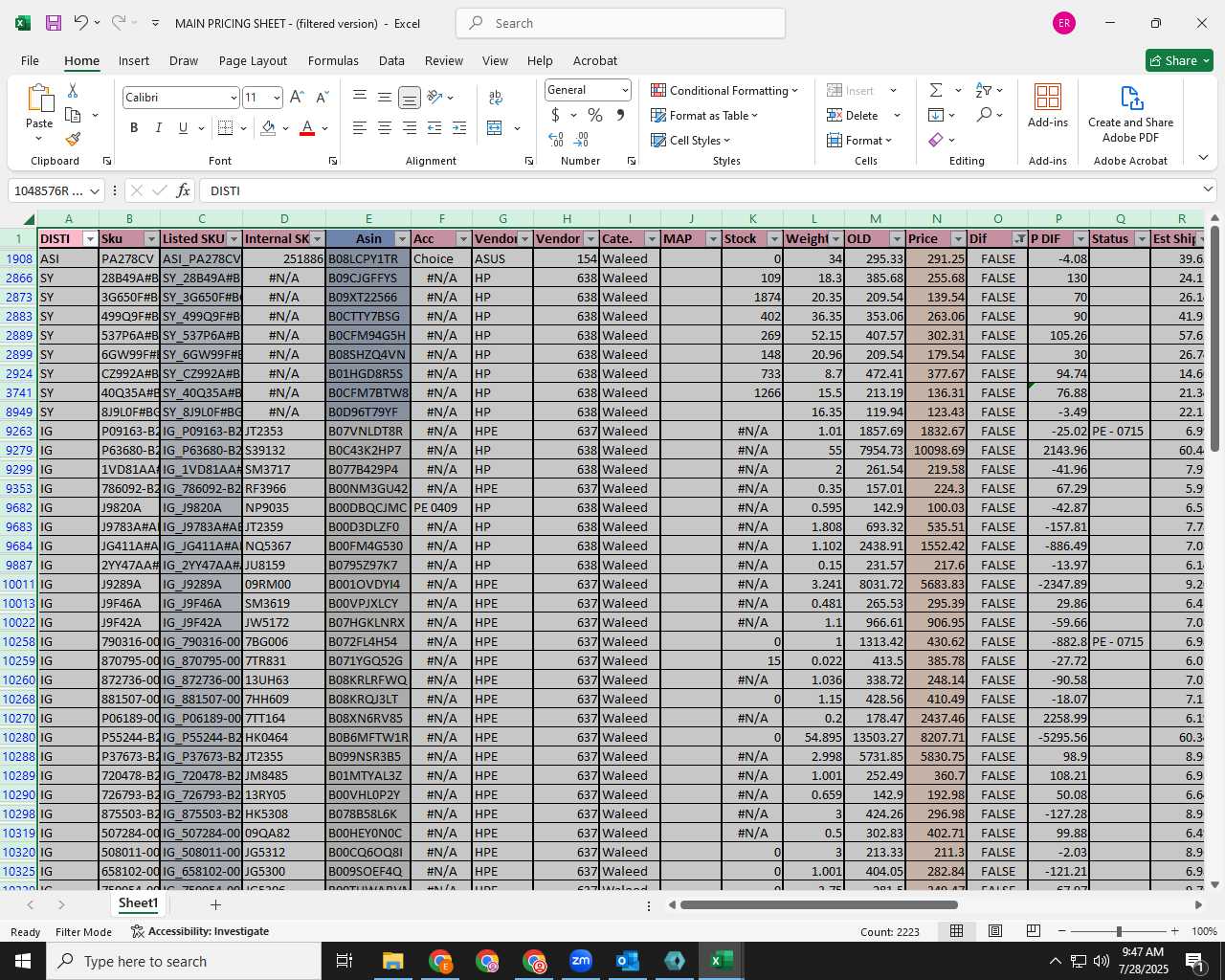The width and height of the screenshot is (1225, 980).
Task: Open the Formulas ribbon tab
Action: (333, 60)
